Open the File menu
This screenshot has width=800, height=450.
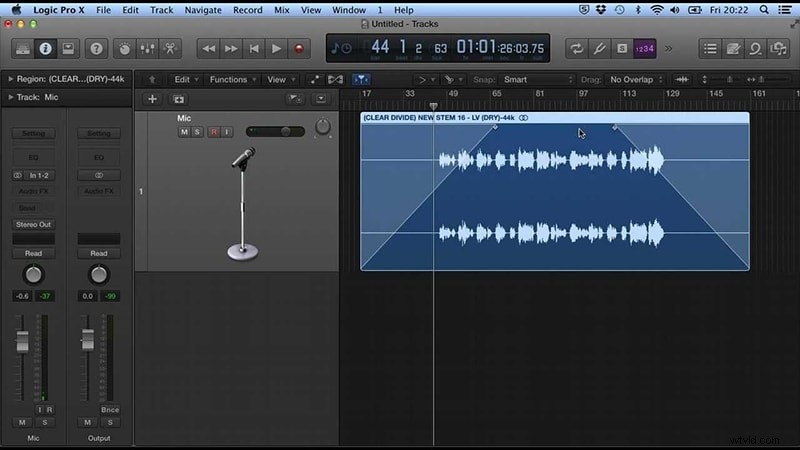pos(104,10)
